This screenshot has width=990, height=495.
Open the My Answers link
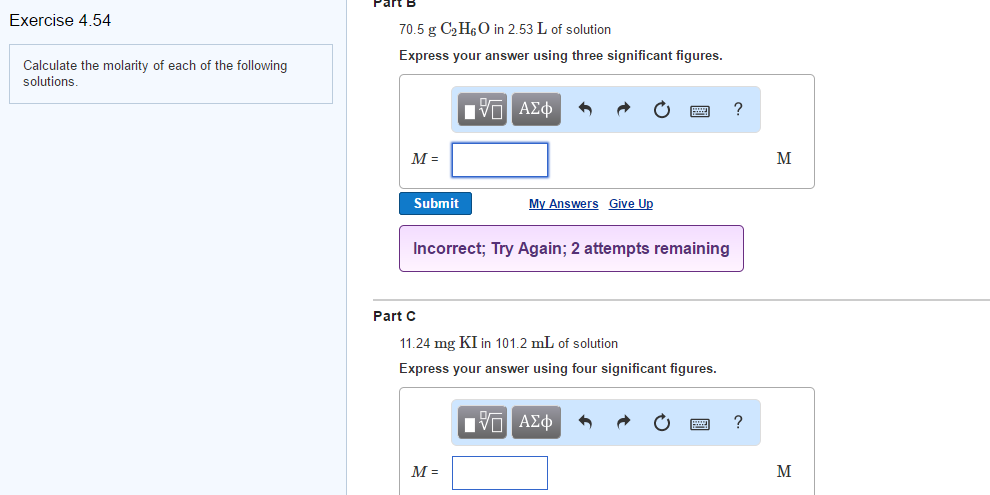point(563,204)
